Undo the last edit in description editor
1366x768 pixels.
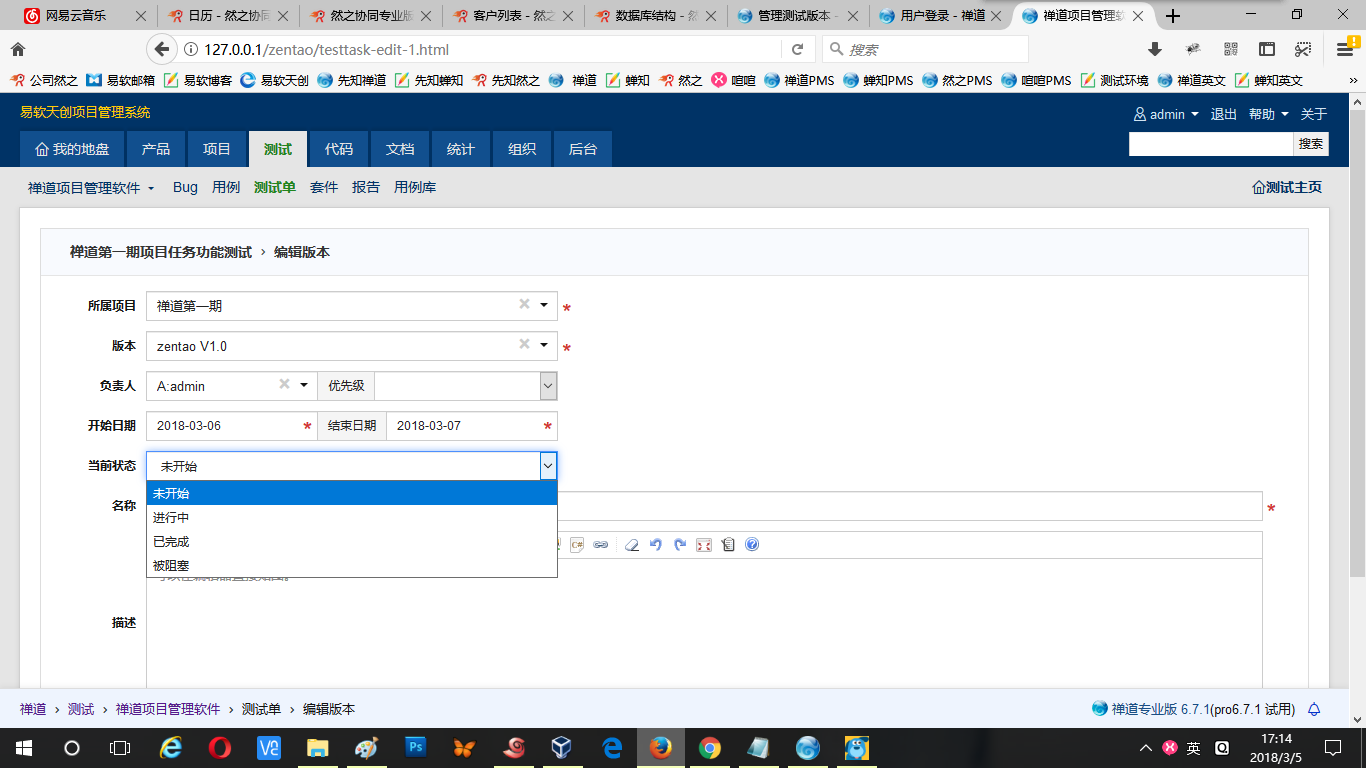656,545
